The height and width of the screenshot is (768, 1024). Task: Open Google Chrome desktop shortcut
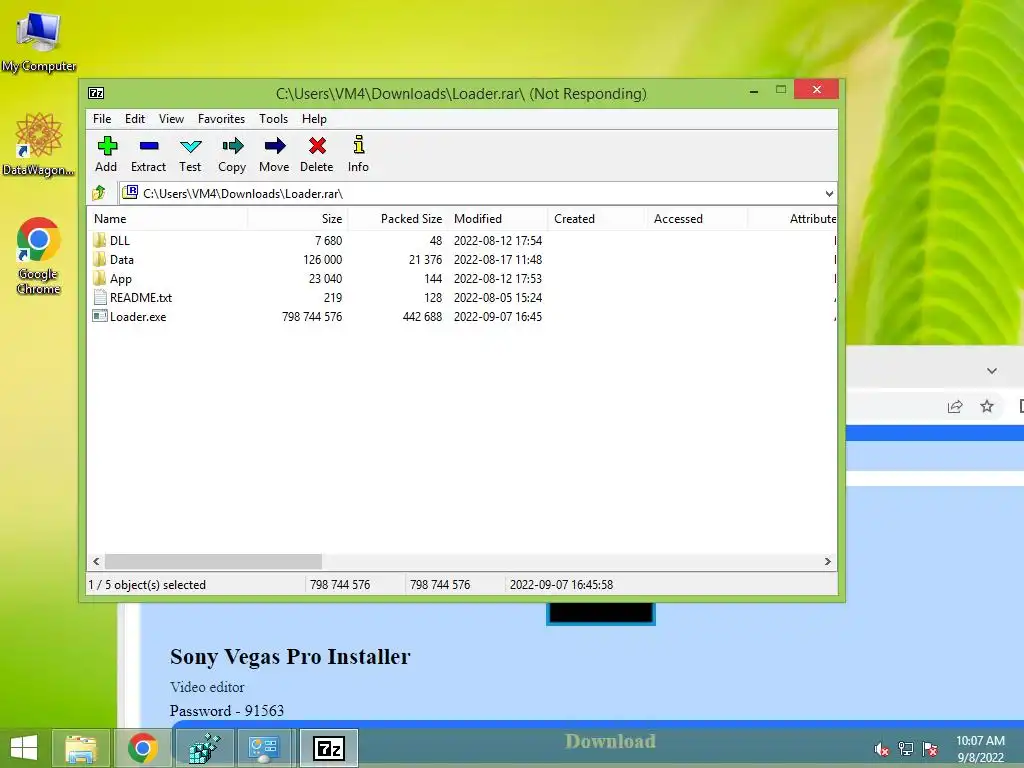coord(39,256)
